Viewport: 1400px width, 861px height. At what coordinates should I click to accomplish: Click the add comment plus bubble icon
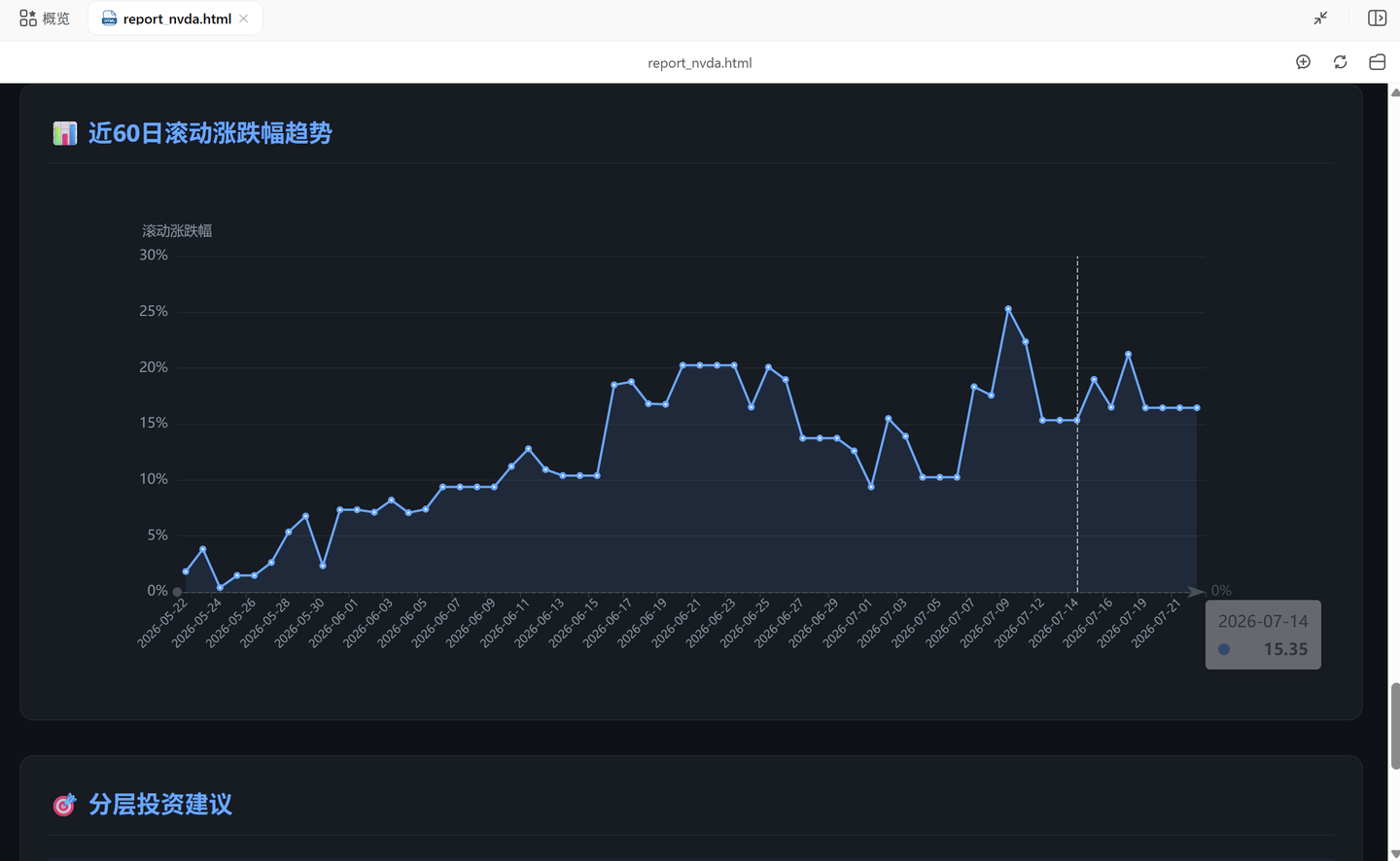[1304, 62]
